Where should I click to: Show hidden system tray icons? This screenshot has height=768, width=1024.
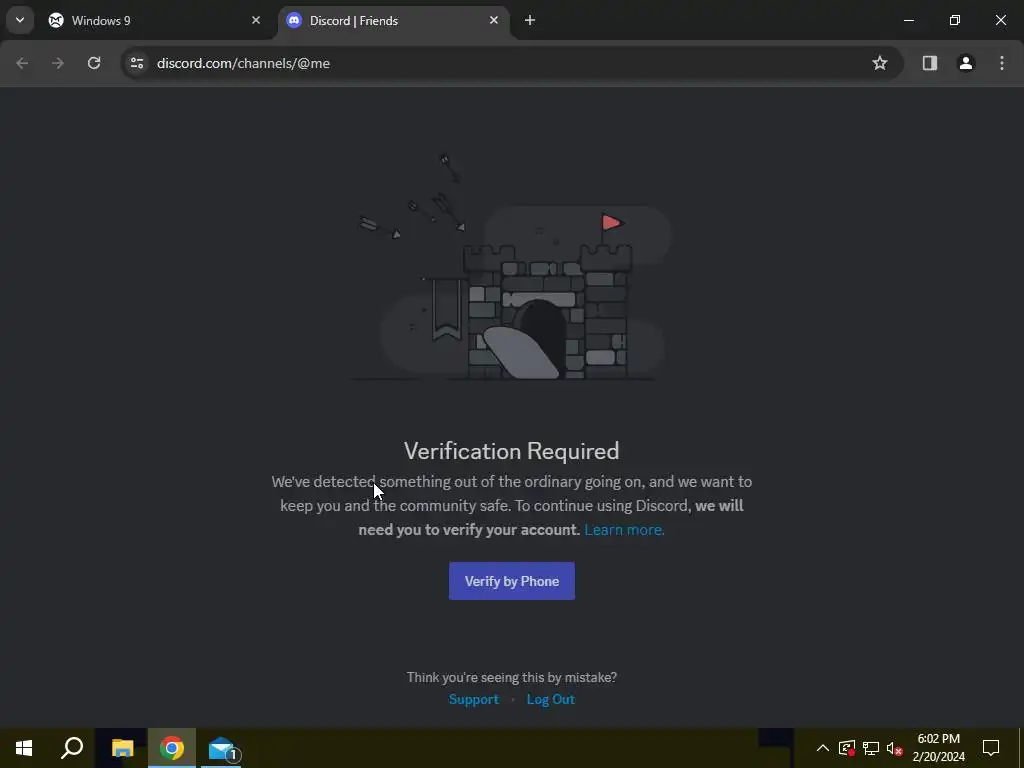(x=823, y=748)
